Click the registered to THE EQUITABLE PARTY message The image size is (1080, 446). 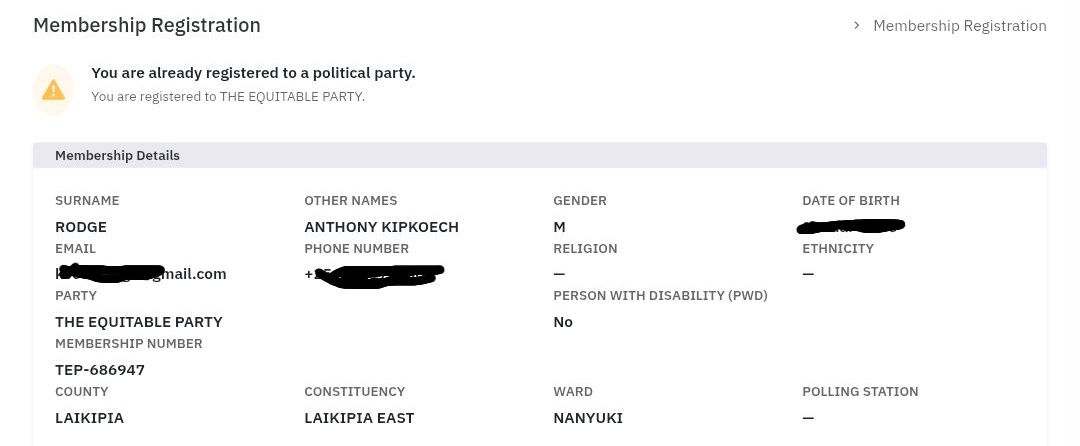tap(228, 96)
